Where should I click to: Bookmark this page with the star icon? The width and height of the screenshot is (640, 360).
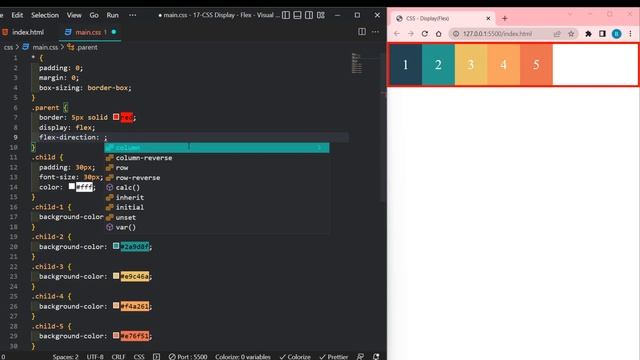pyautogui.click(x=571, y=34)
